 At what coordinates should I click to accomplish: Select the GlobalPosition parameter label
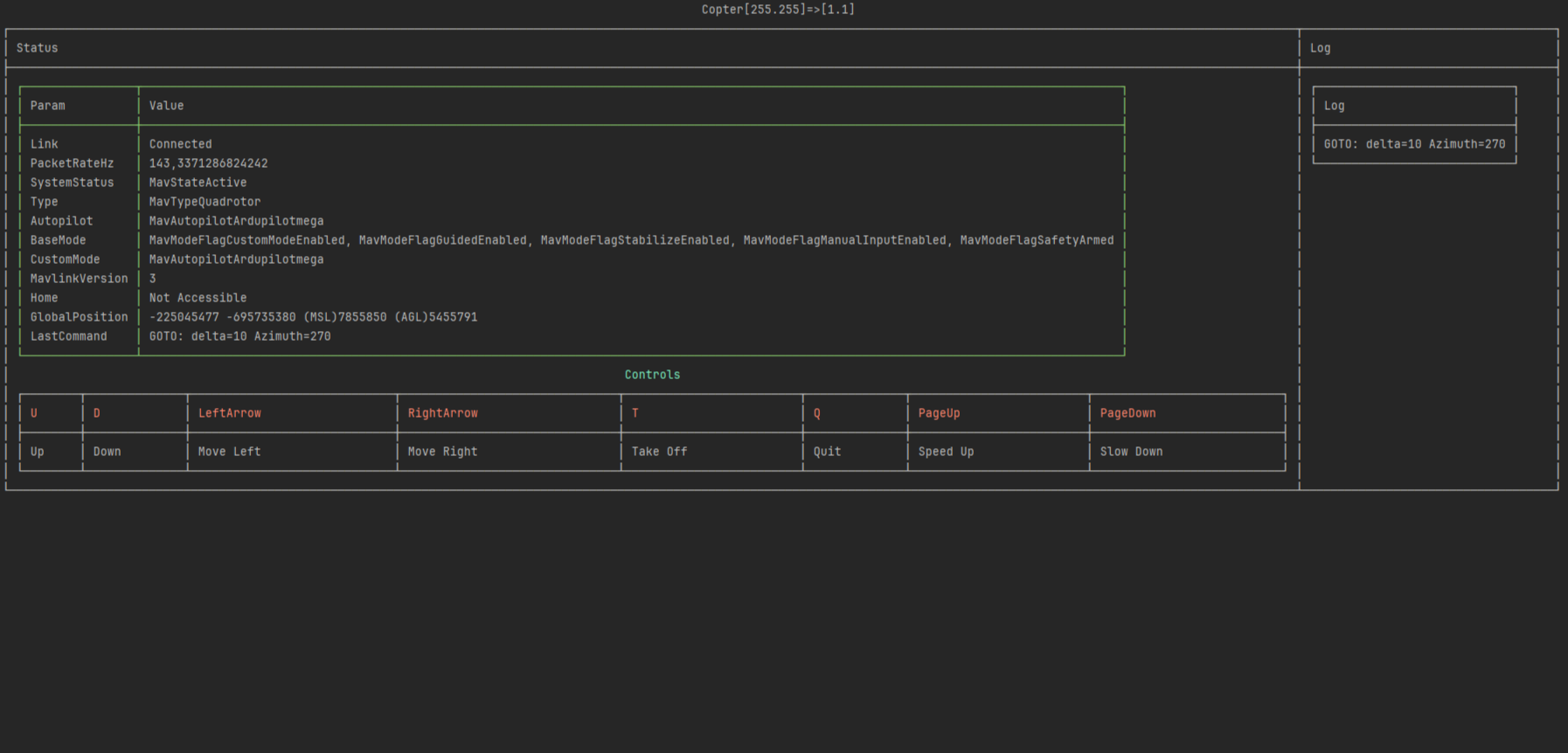[x=79, y=317]
